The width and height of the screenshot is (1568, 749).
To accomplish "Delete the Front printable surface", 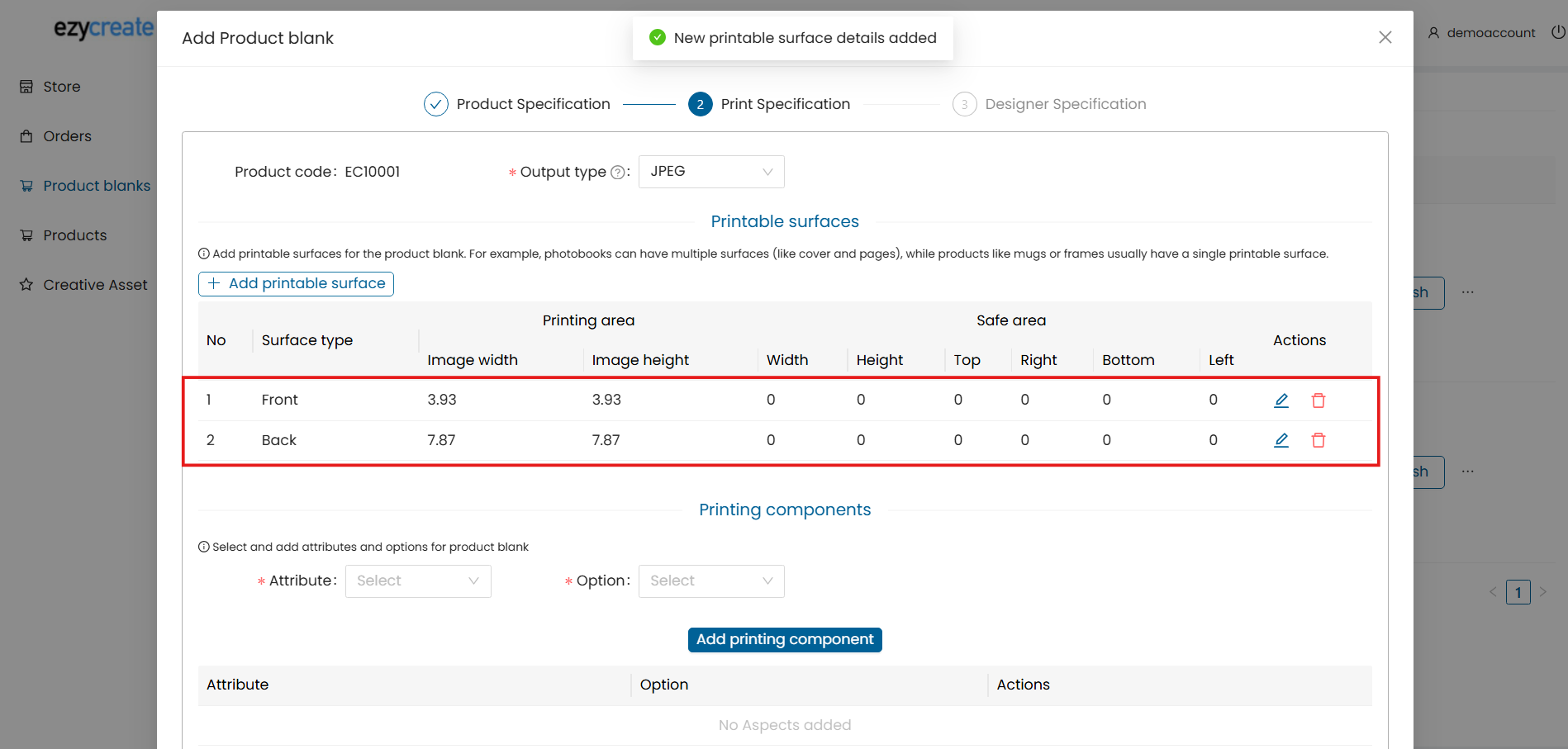I will (1319, 401).
